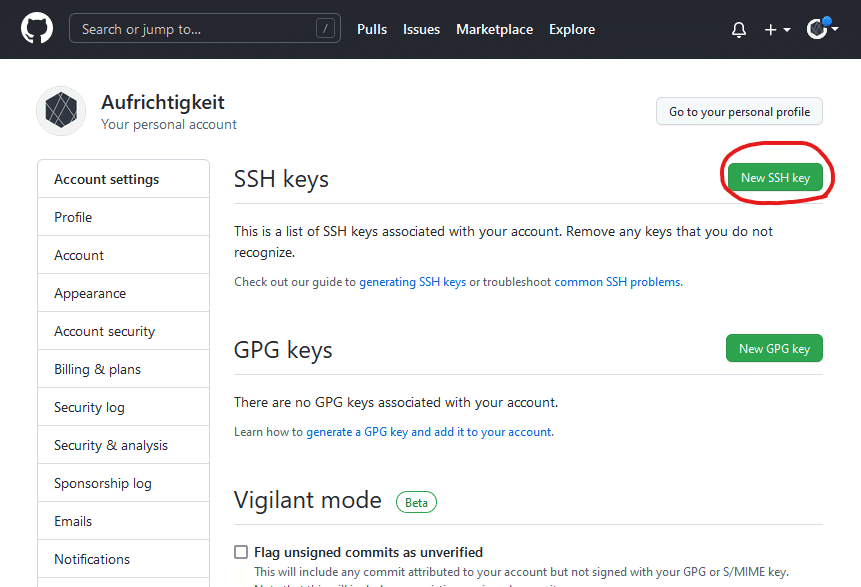
Task: Go to Issues in top navigation
Action: coord(421,30)
